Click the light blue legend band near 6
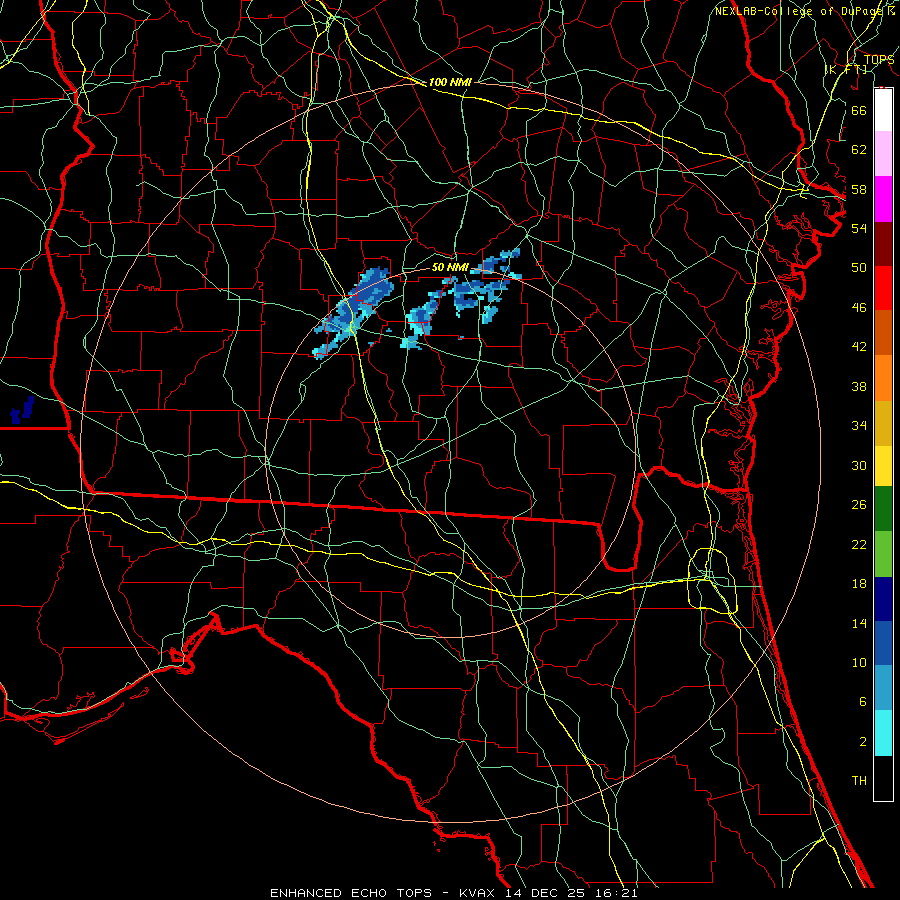Viewport: 900px width, 900px height. (883, 688)
